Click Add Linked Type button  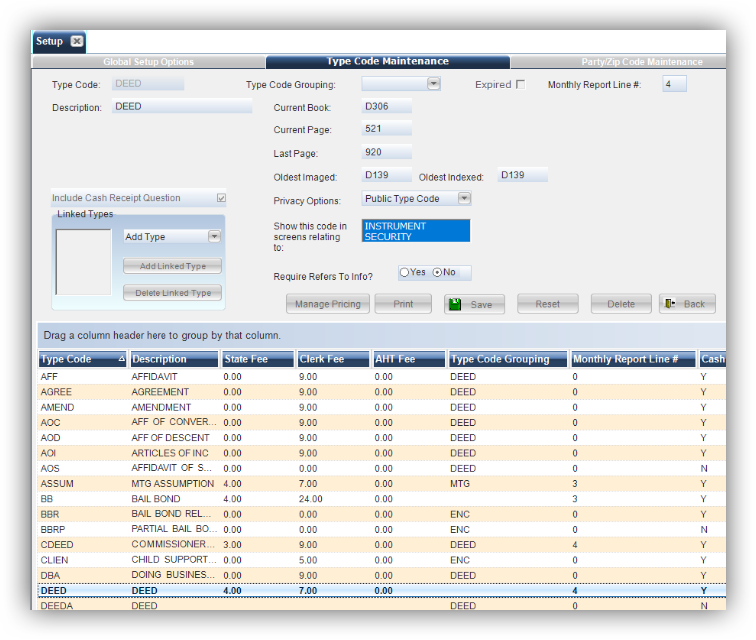point(173,266)
